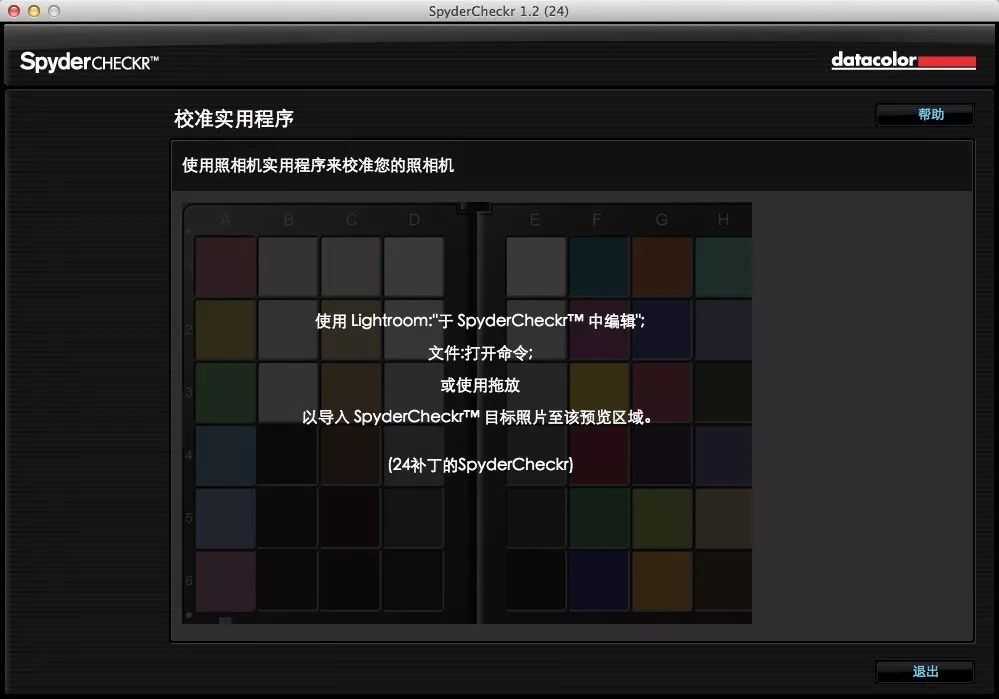
Task: Click the datacolor logo
Action: pos(903,61)
